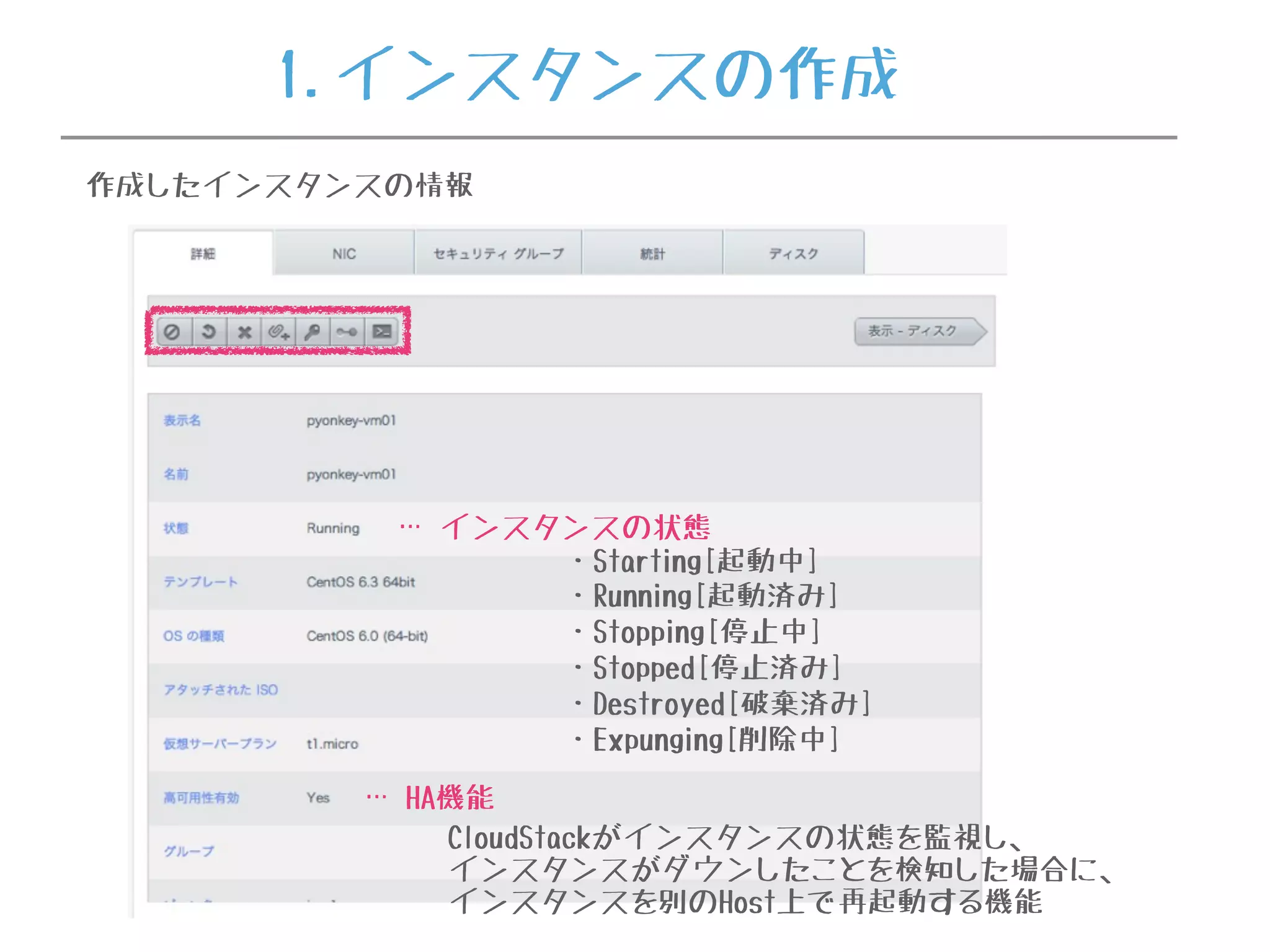Click the destroy instance X icon
Screen dimensions: 1270x952
[244, 332]
